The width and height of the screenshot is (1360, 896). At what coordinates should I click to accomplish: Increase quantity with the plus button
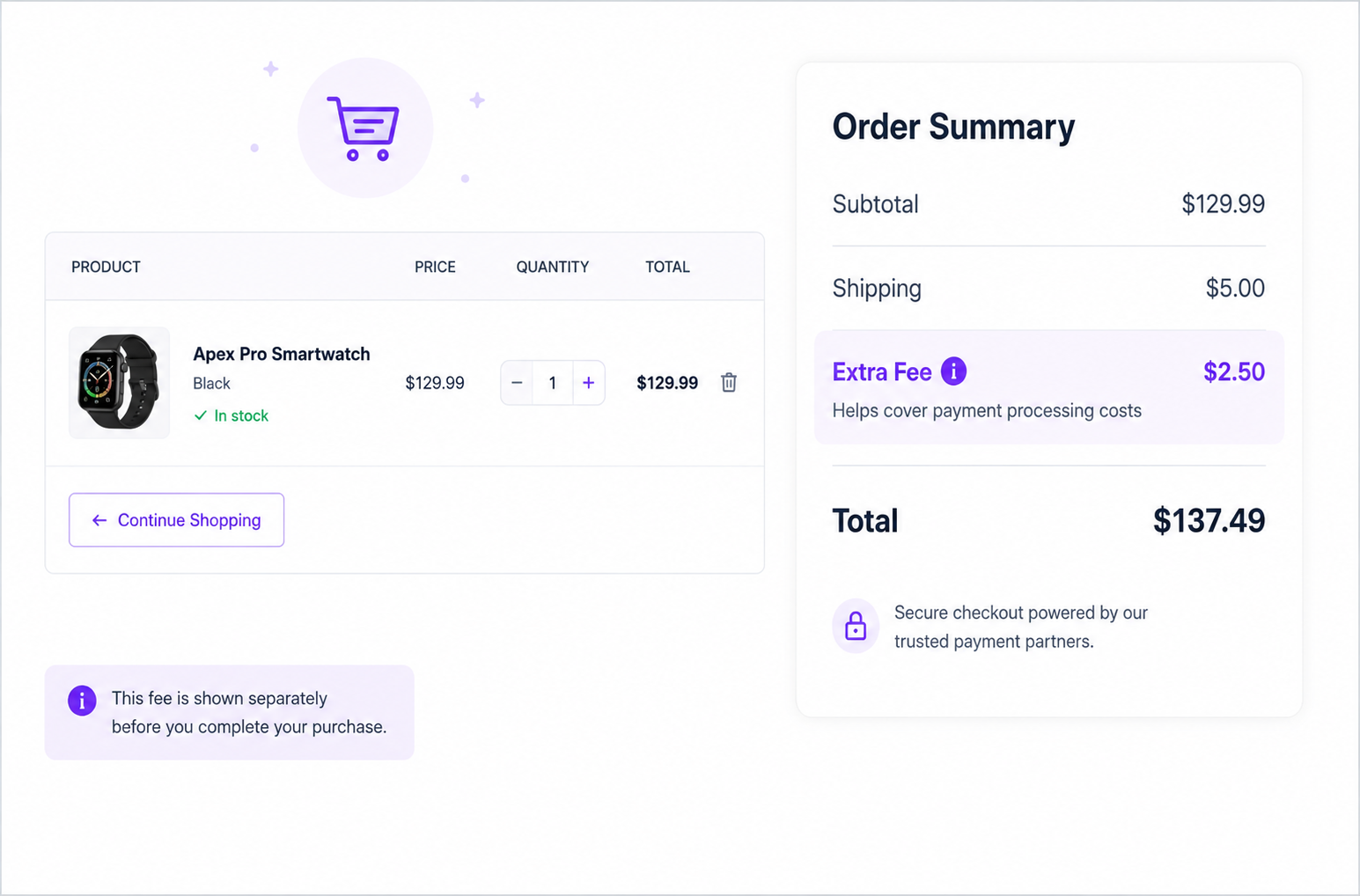point(589,383)
